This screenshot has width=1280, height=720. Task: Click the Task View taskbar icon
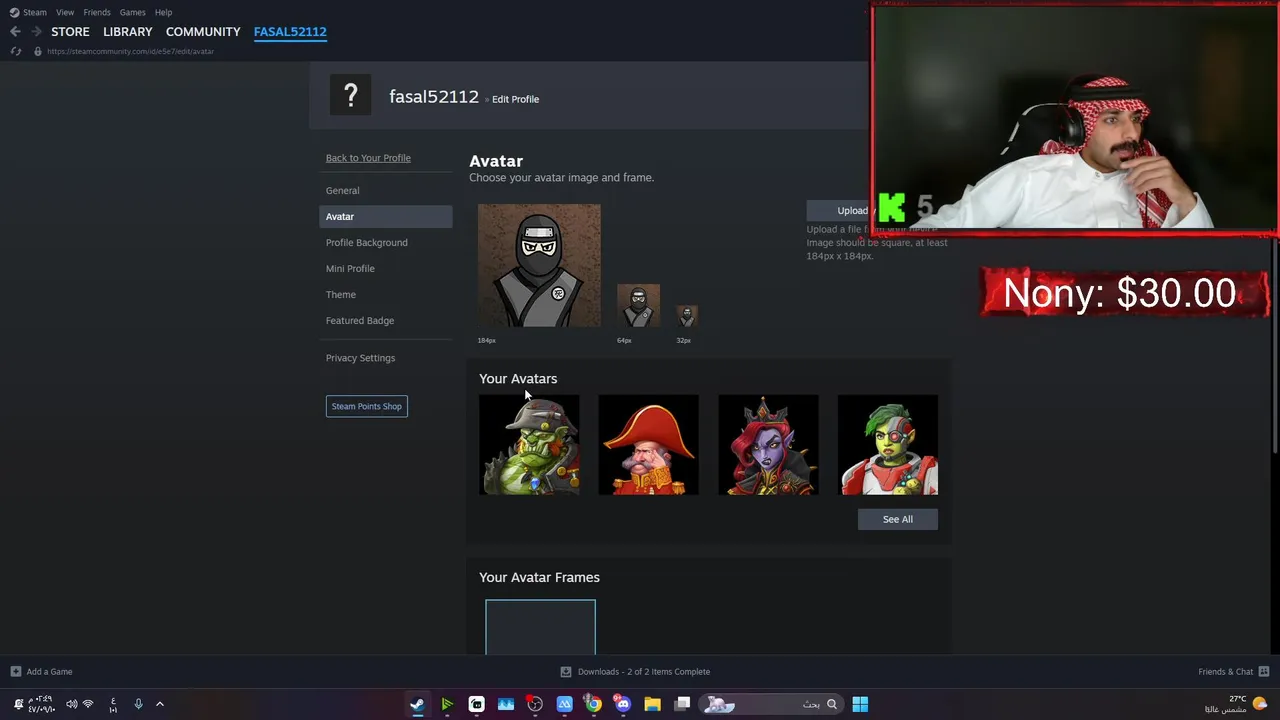[682, 704]
